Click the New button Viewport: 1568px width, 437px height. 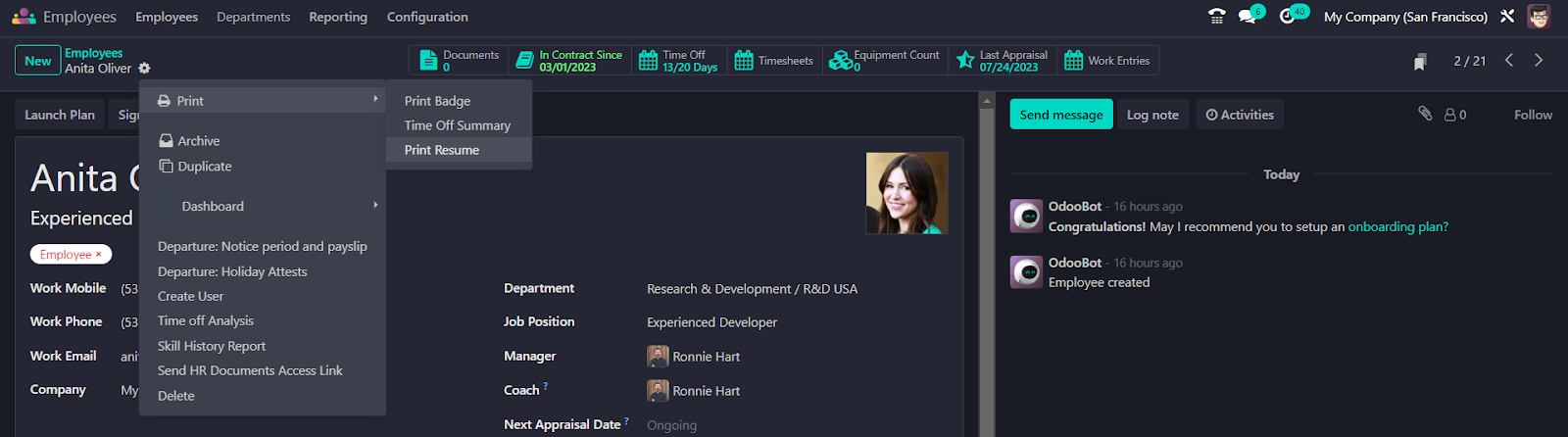pyautogui.click(x=38, y=61)
